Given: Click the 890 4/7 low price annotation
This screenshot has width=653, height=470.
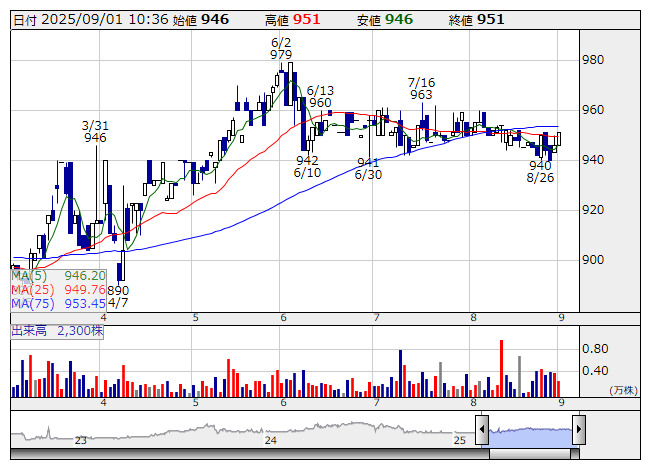Looking at the screenshot, I should [118, 296].
